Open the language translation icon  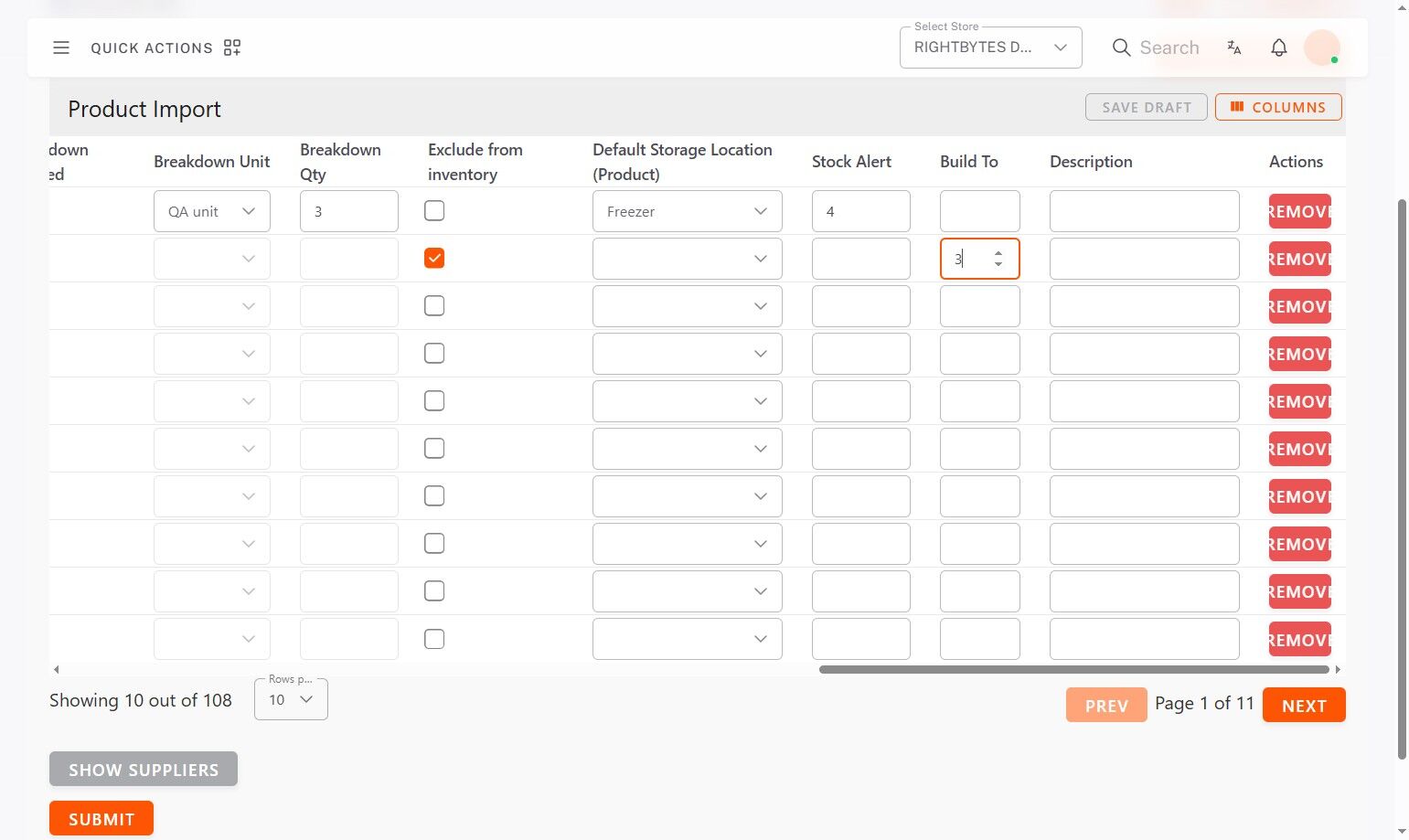click(1234, 48)
